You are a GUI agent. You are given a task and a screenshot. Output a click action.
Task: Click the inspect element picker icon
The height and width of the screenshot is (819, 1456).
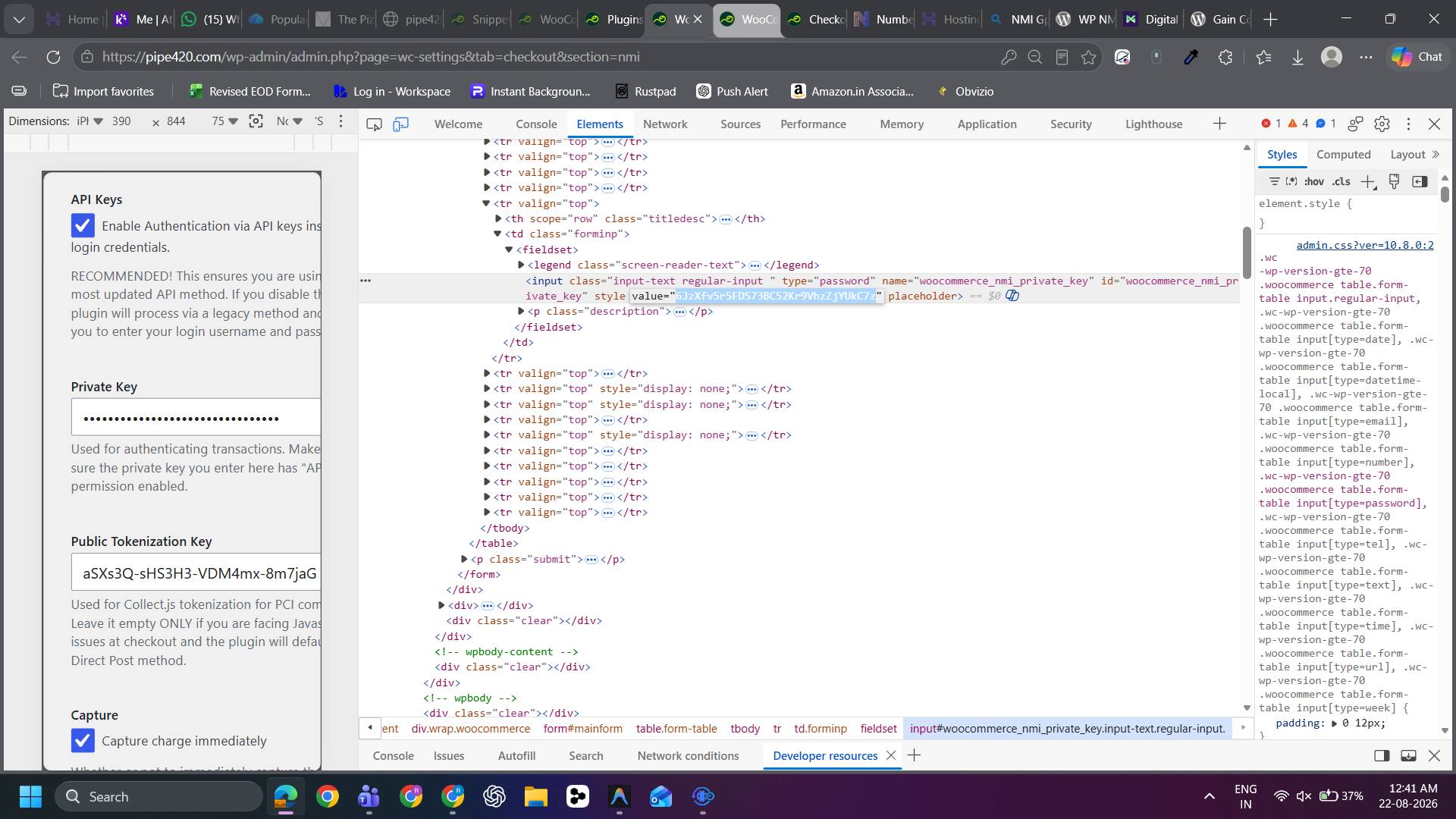tap(374, 124)
